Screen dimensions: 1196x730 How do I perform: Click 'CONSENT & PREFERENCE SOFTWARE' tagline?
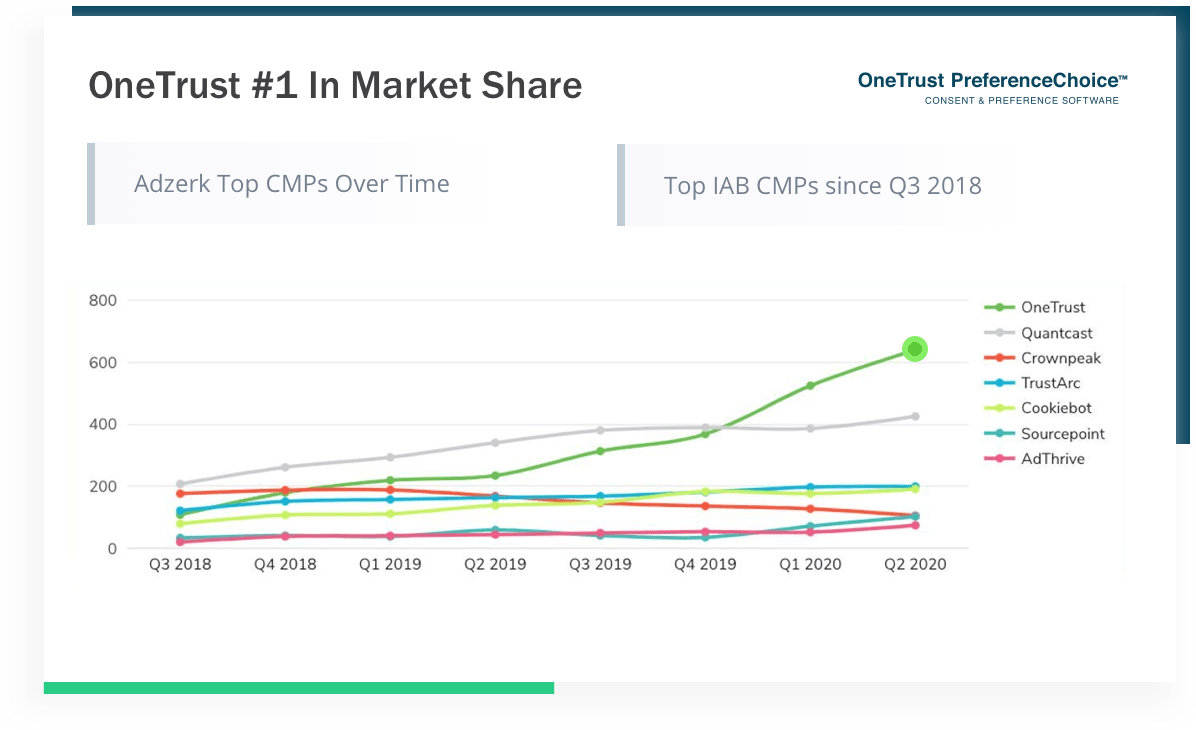(1022, 101)
